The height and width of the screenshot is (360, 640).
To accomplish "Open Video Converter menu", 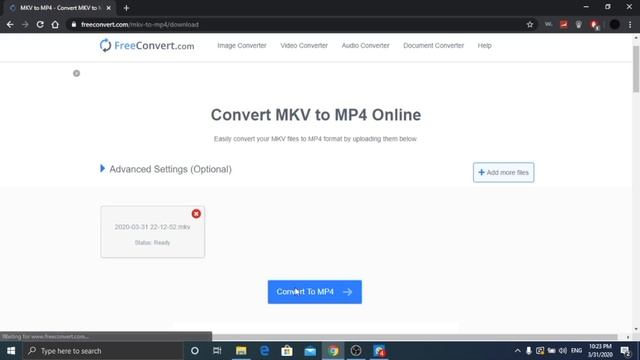I will 304,46.
